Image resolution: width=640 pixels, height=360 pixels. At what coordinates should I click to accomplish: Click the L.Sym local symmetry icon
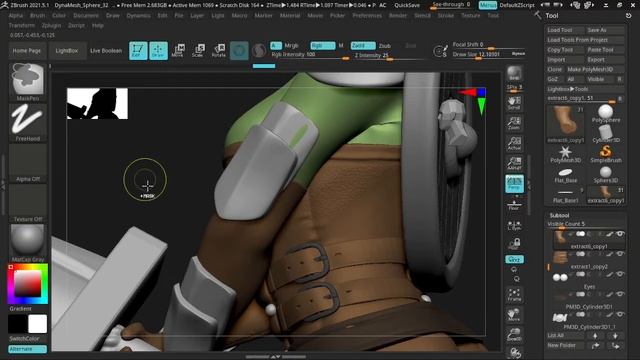[514, 226]
